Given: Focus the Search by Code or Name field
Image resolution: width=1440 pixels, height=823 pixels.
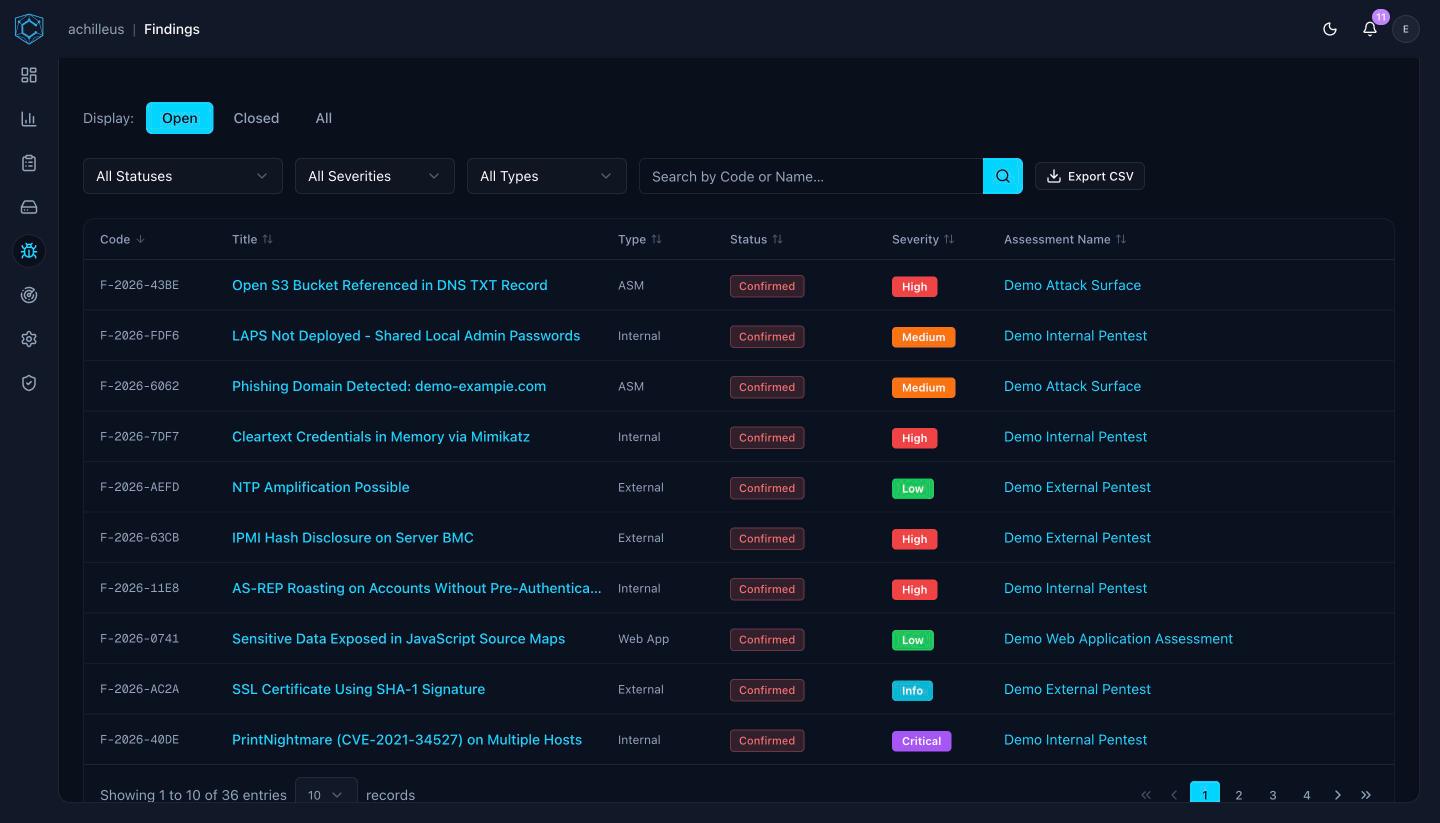Looking at the screenshot, I should 811,176.
